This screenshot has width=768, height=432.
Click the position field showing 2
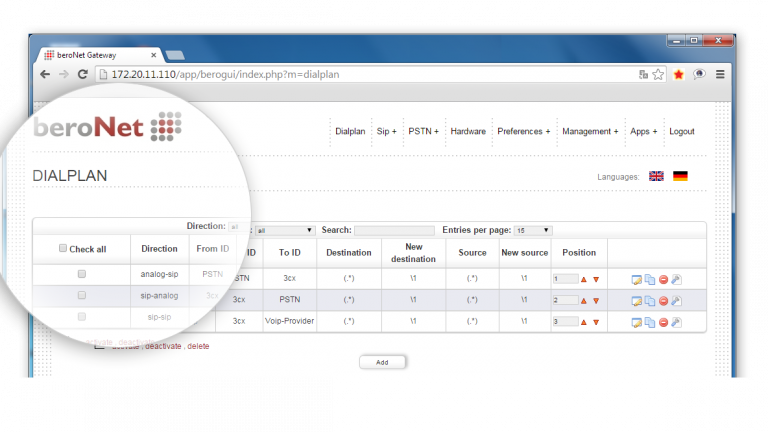(565, 300)
